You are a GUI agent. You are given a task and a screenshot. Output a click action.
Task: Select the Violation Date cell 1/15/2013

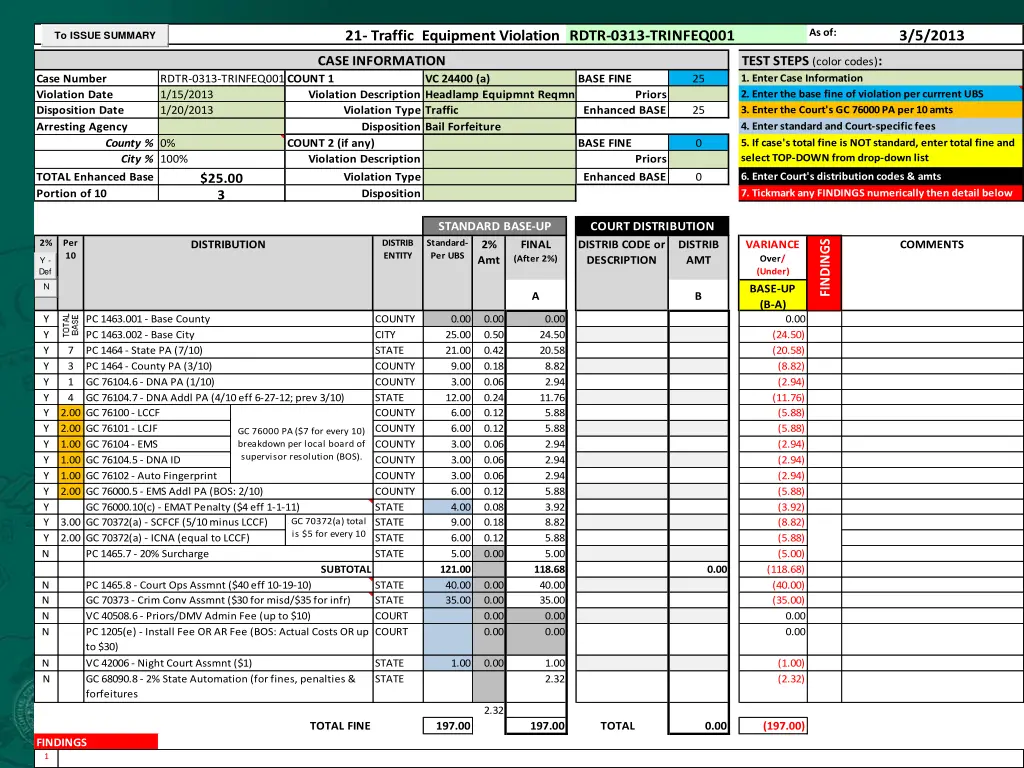click(221, 94)
